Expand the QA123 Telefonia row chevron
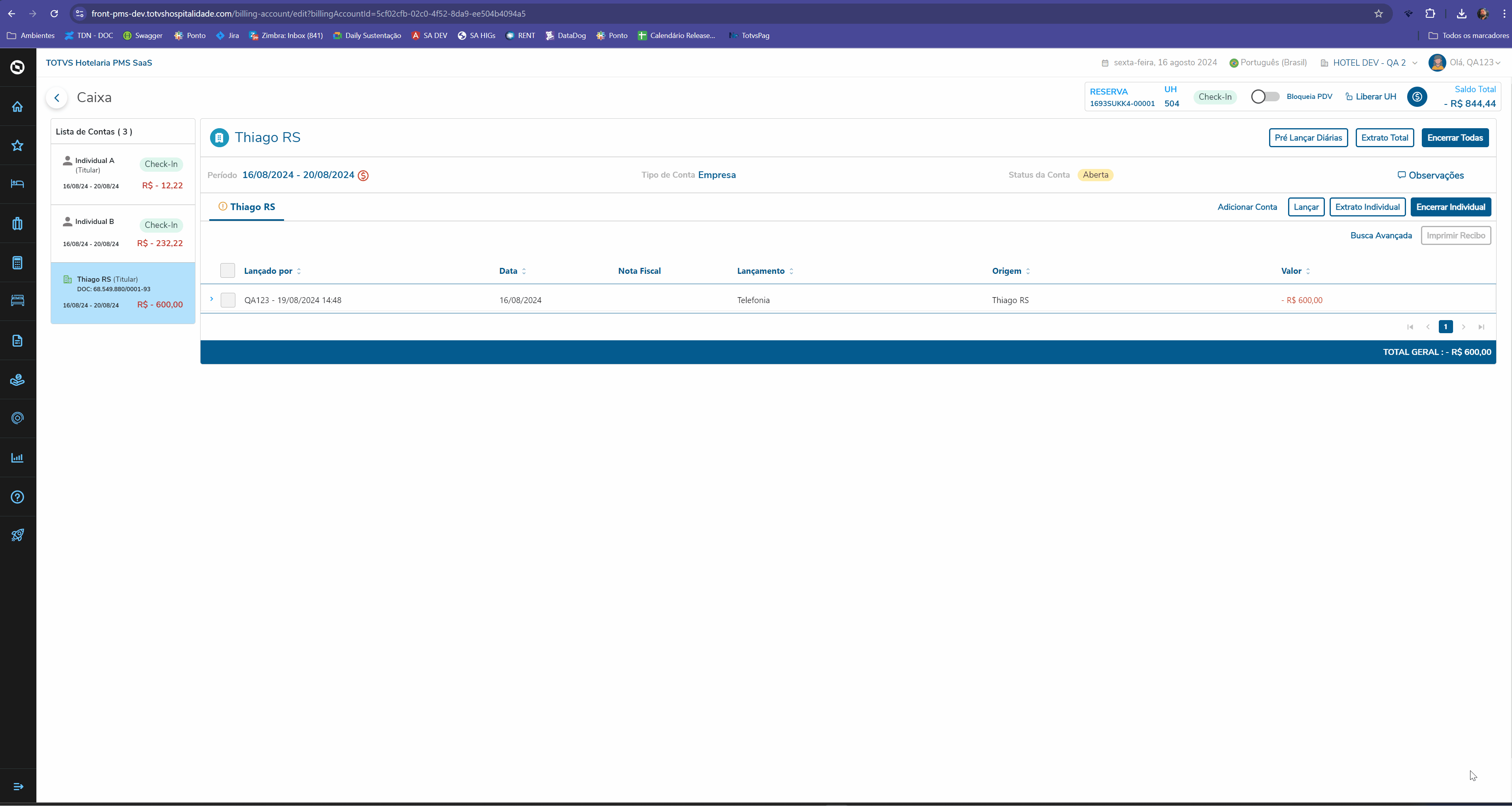1512x806 pixels. (211, 300)
